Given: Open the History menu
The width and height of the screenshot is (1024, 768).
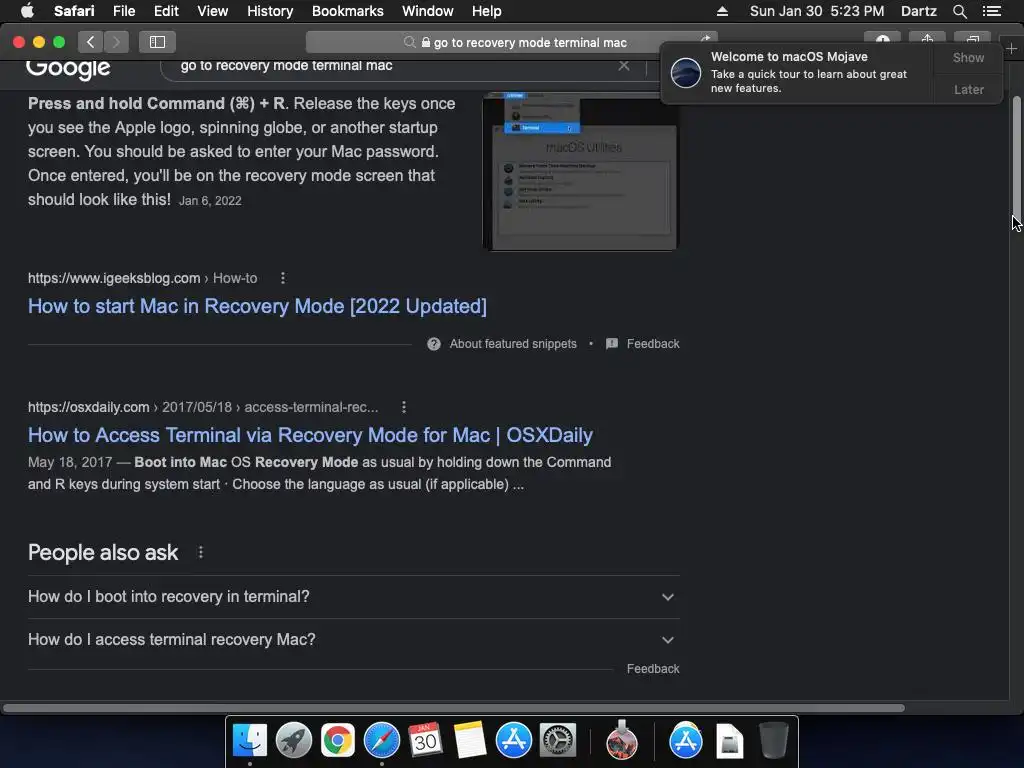Looking at the screenshot, I should point(270,11).
